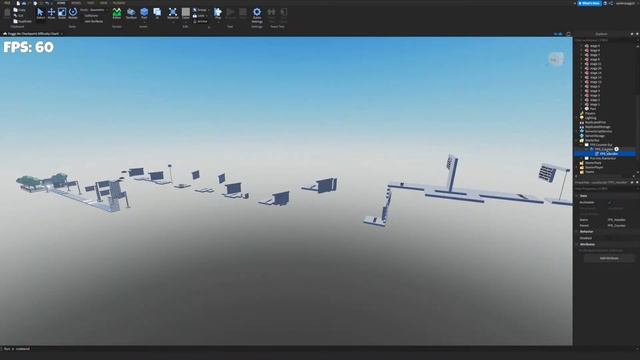
Task: Open the Terrain Editor
Action: coord(117,13)
